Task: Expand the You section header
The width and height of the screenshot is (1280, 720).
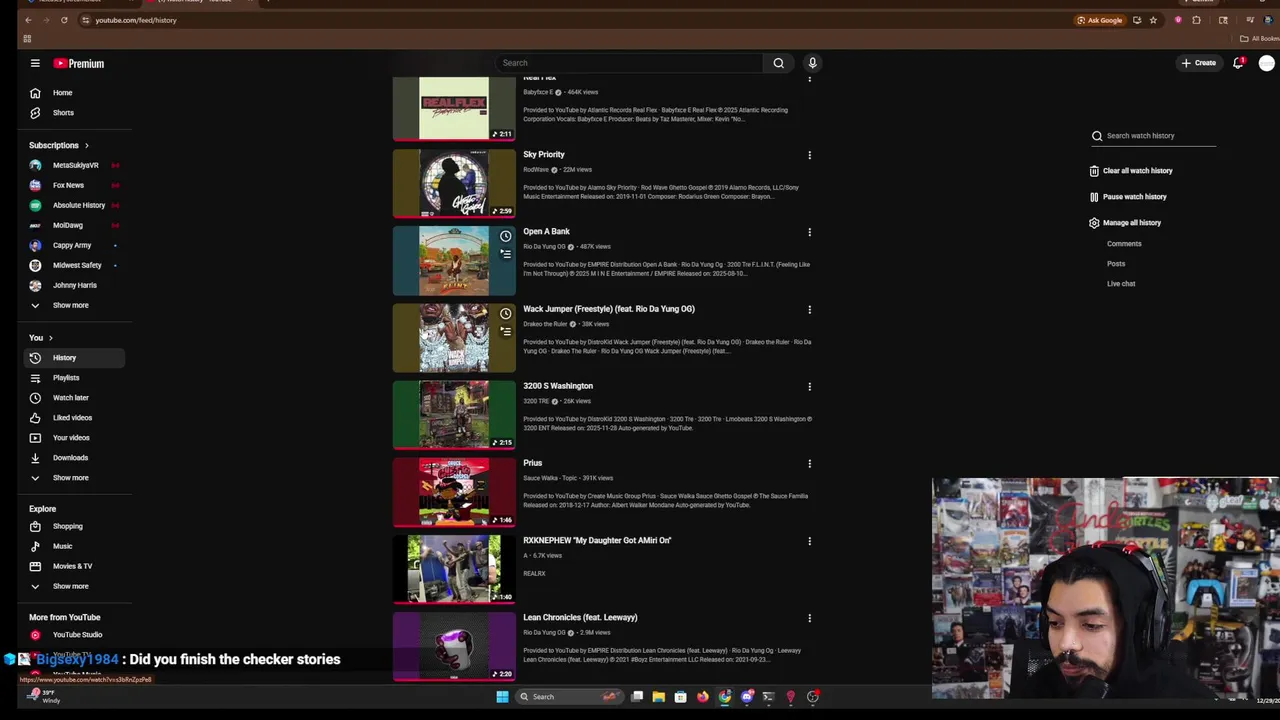Action: [x=41, y=338]
